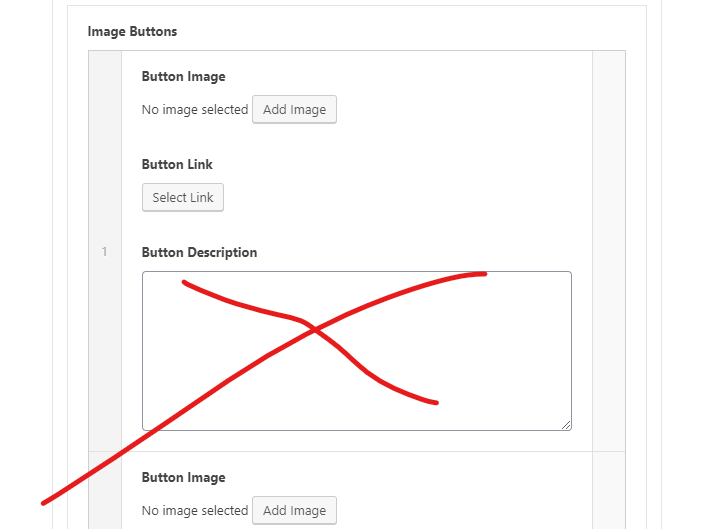Click the long red stroke's lower-left end
Image resolution: width=708 pixels, height=529 pixels.
[45, 501]
